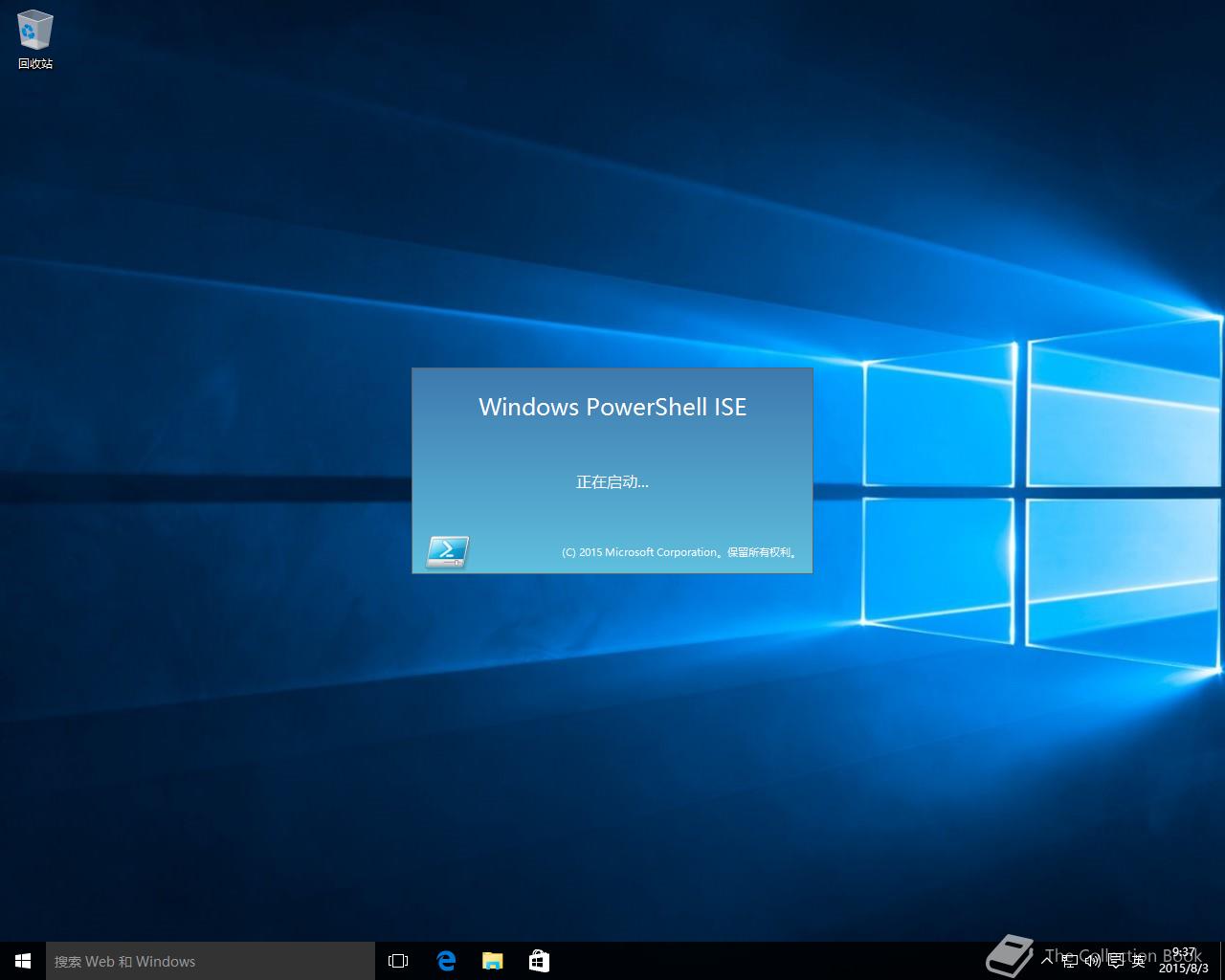
Task: Launch Microsoft Edge from the taskbar
Action: 446,961
